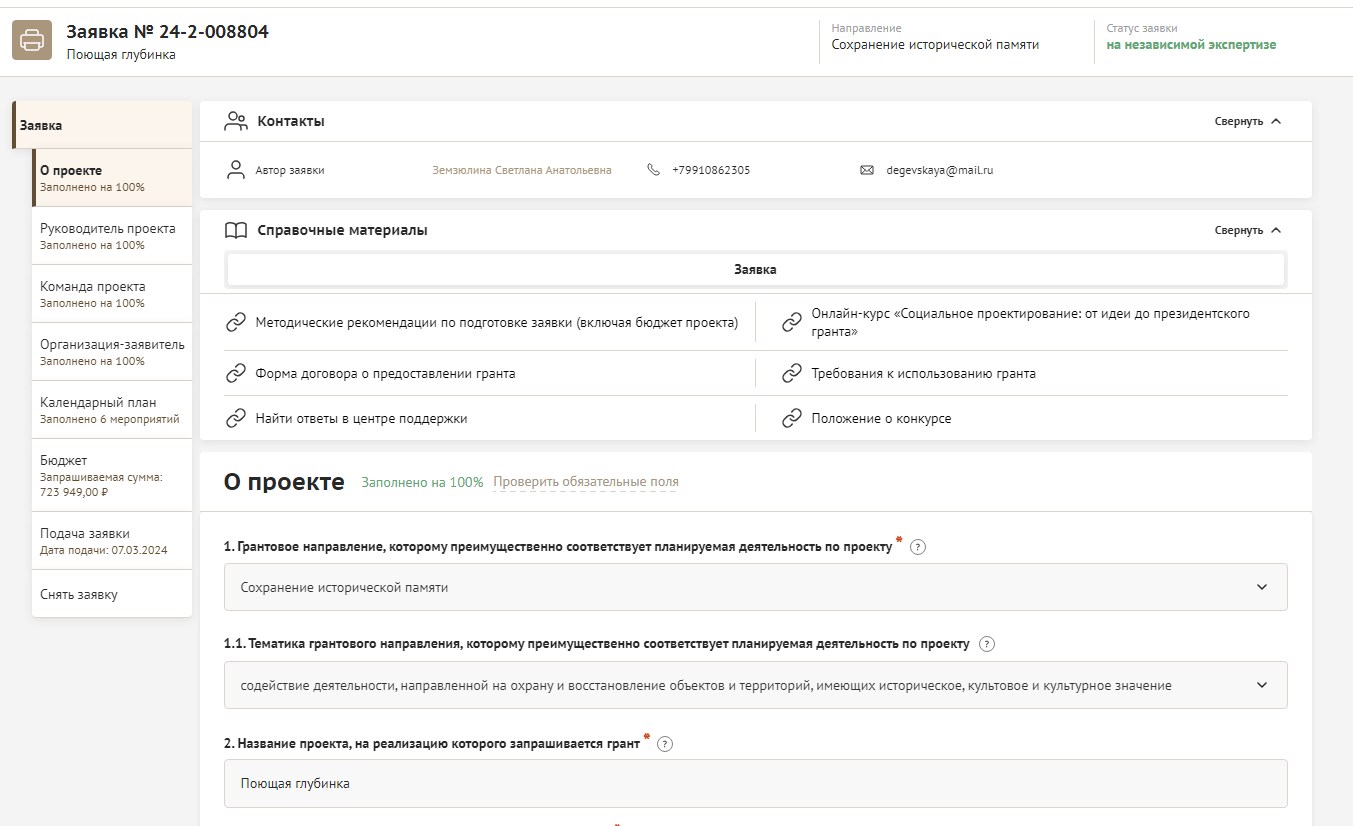Click help icon of question 1 Грантовое направление
The width and height of the screenshot is (1353, 826).
918,547
